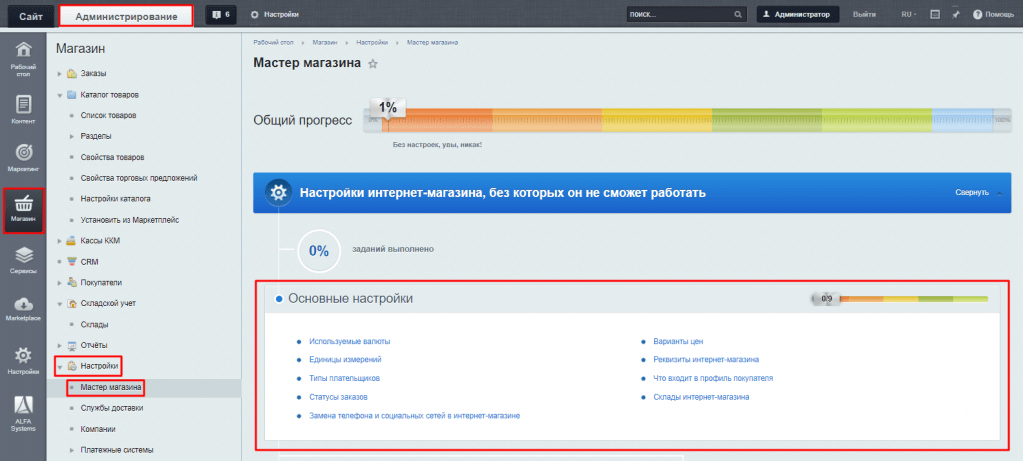Open Варианты цен link

678,341
